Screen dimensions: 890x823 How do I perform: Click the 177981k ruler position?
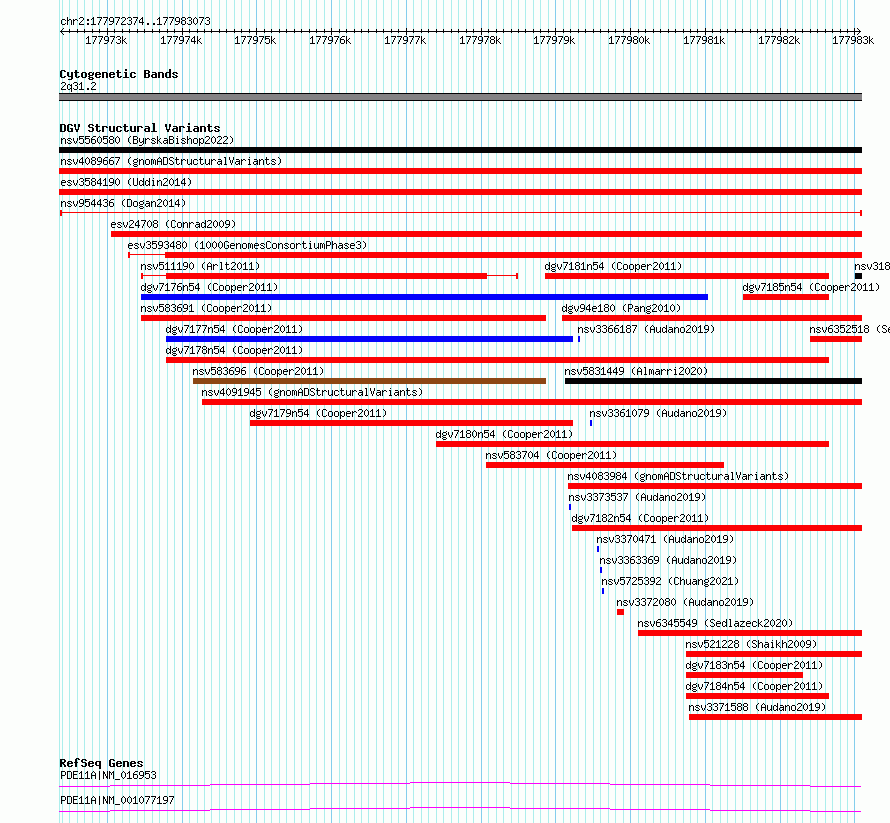pos(704,40)
